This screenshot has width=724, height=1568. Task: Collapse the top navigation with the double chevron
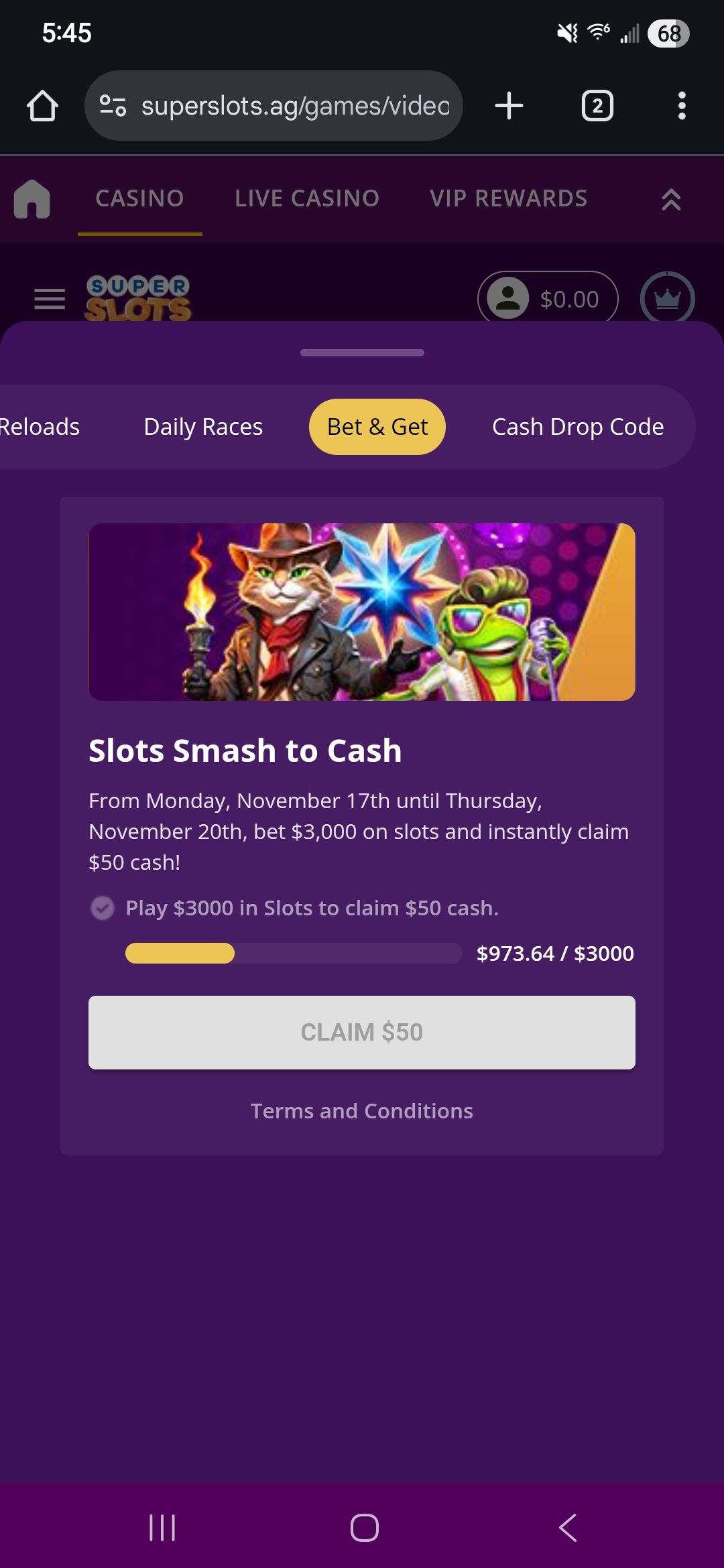coord(671,199)
